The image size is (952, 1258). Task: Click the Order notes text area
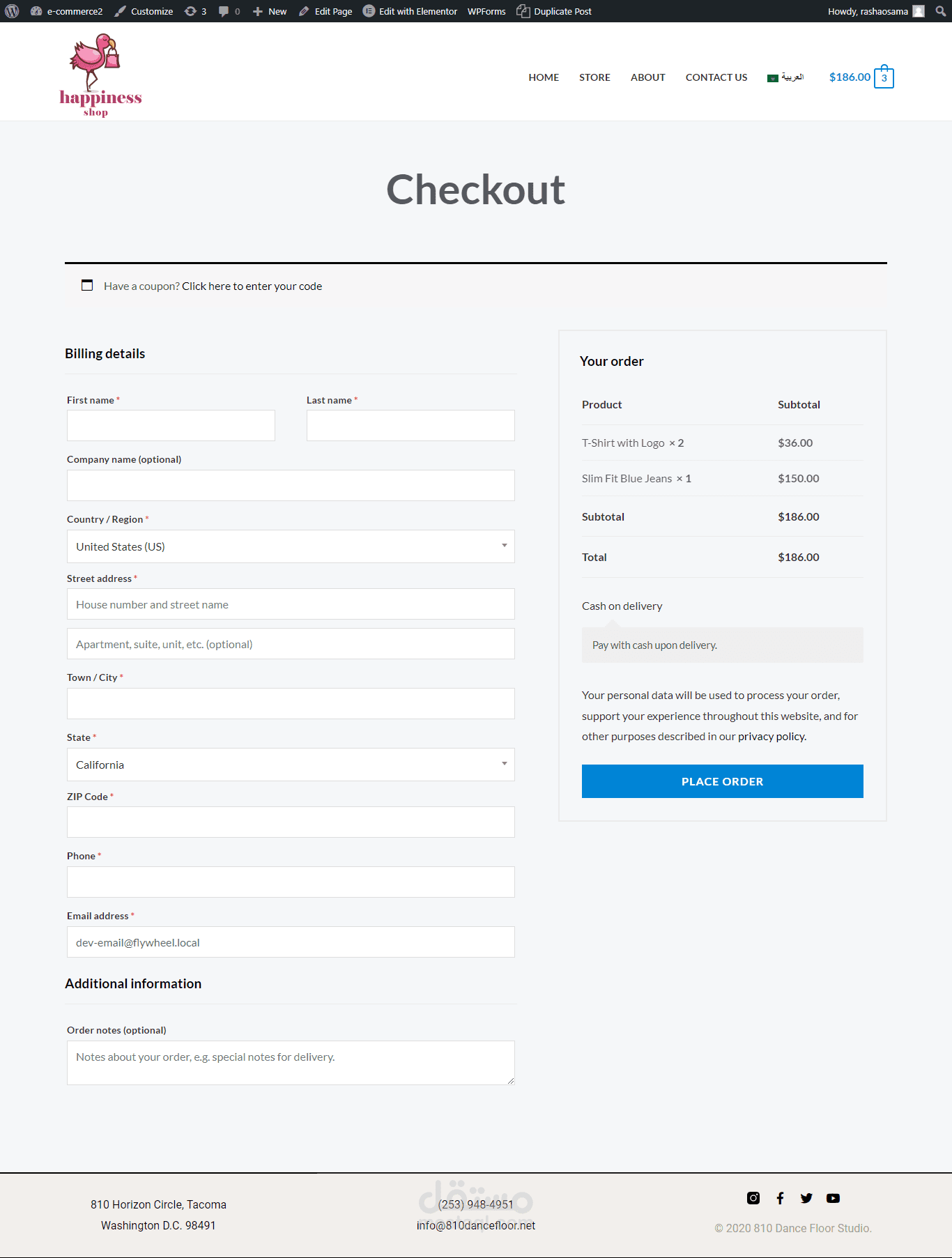point(291,1062)
